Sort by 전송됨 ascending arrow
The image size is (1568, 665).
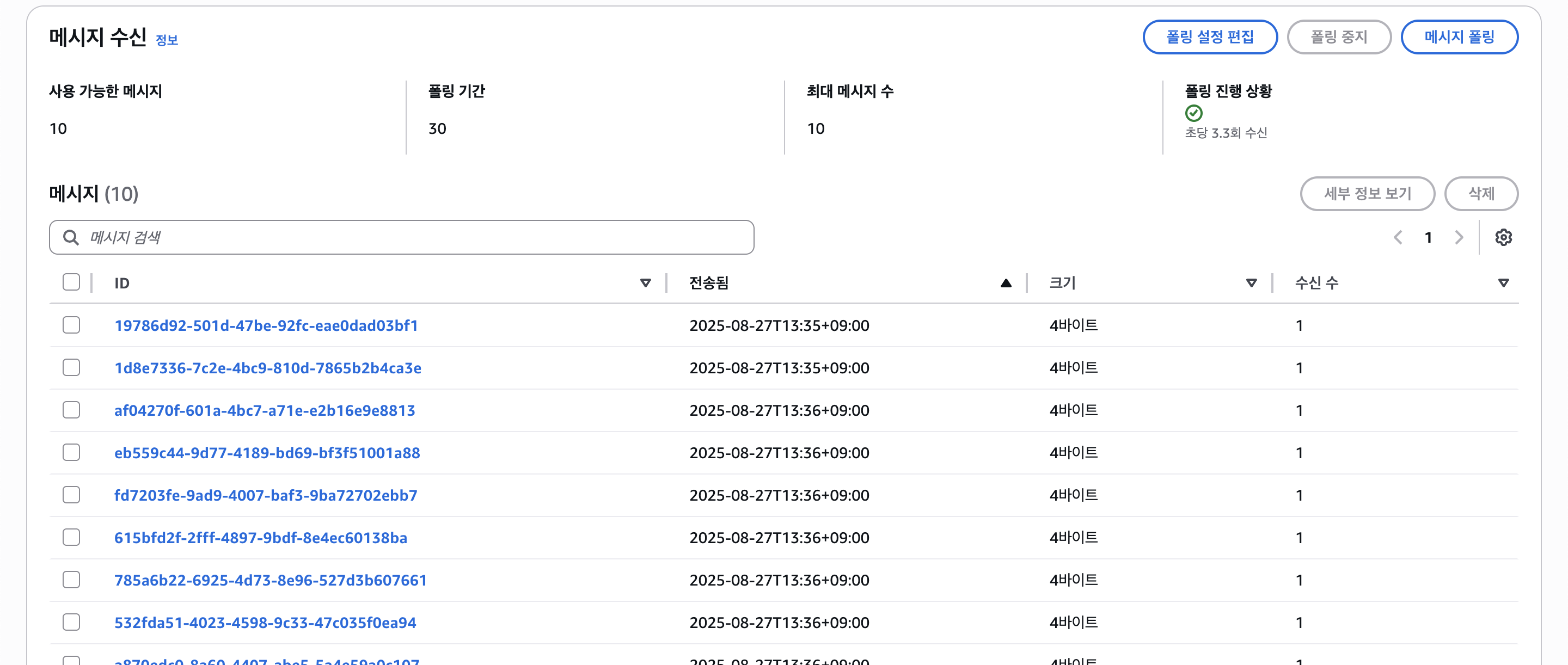pos(1006,283)
